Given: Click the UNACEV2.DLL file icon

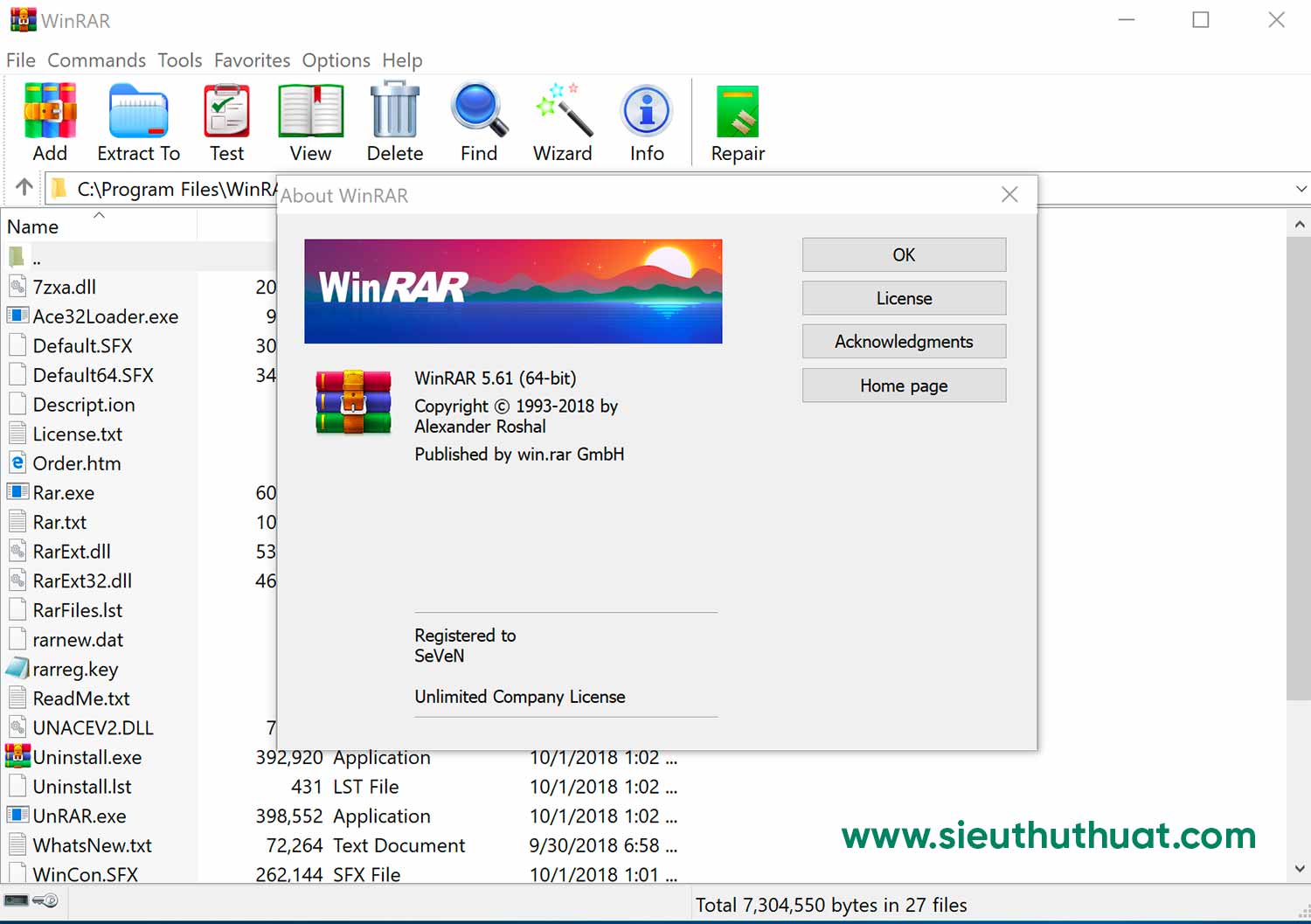Looking at the screenshot, I should [17, 727].
